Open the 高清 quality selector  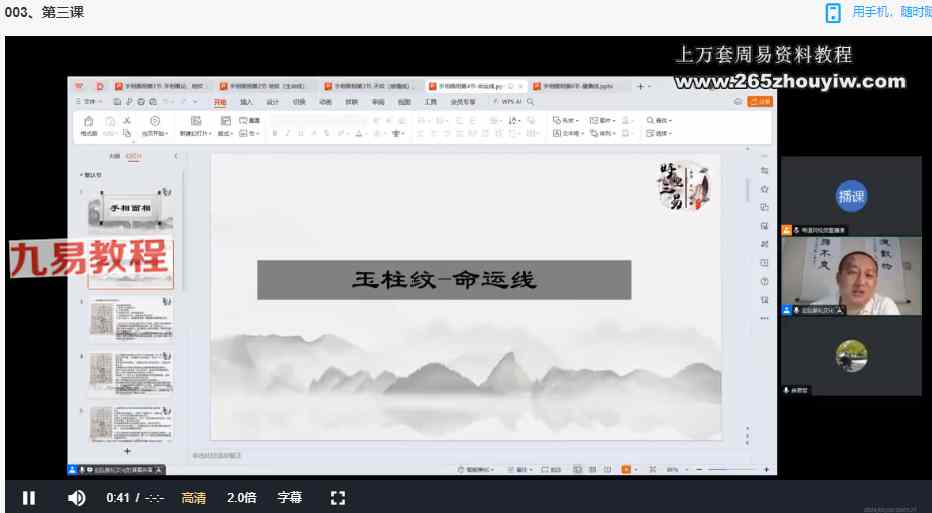tap(194, 498)
